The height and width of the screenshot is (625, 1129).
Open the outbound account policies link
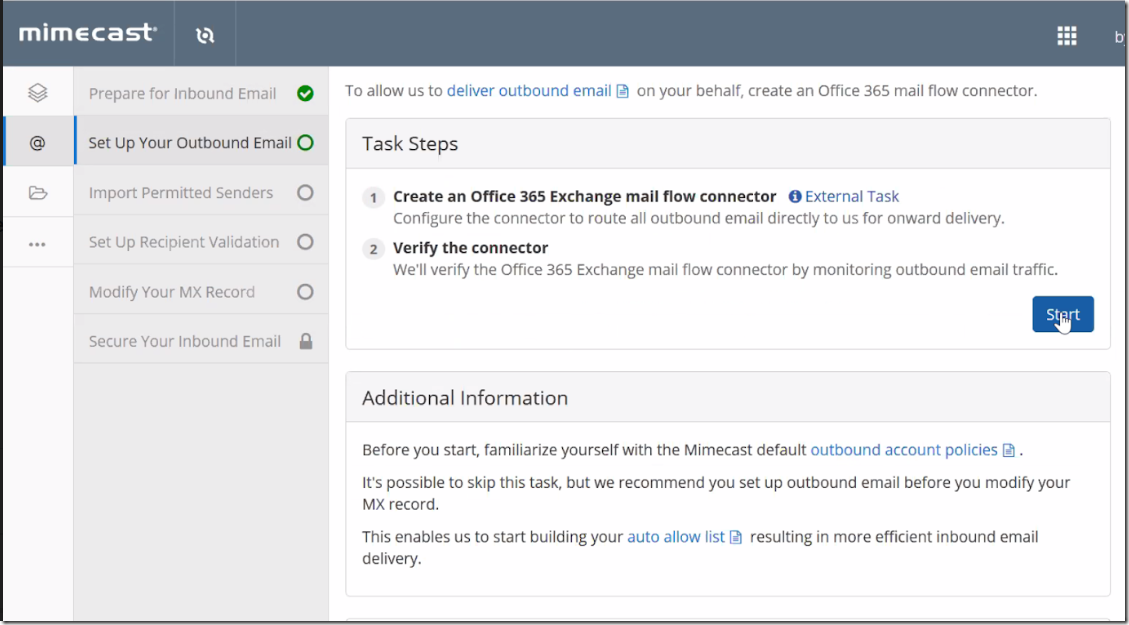(x=904, y=450)
